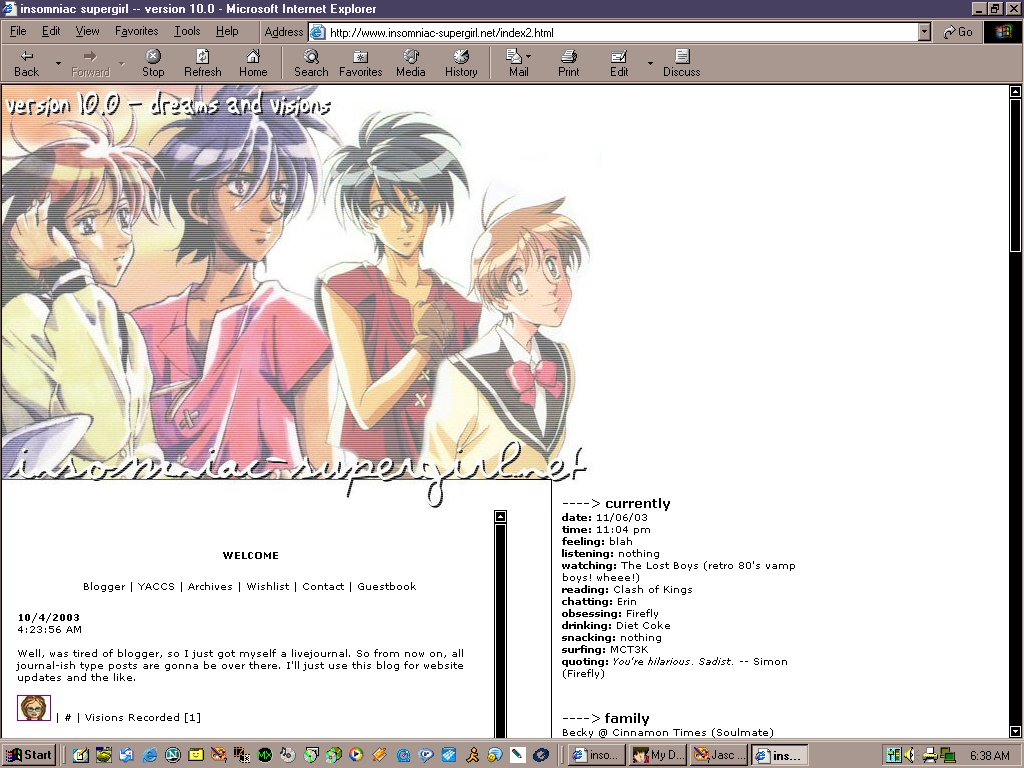Screen dimensions: 1024x768
Task: Open the Discuss toolbar button
Action: coord(681,63)
